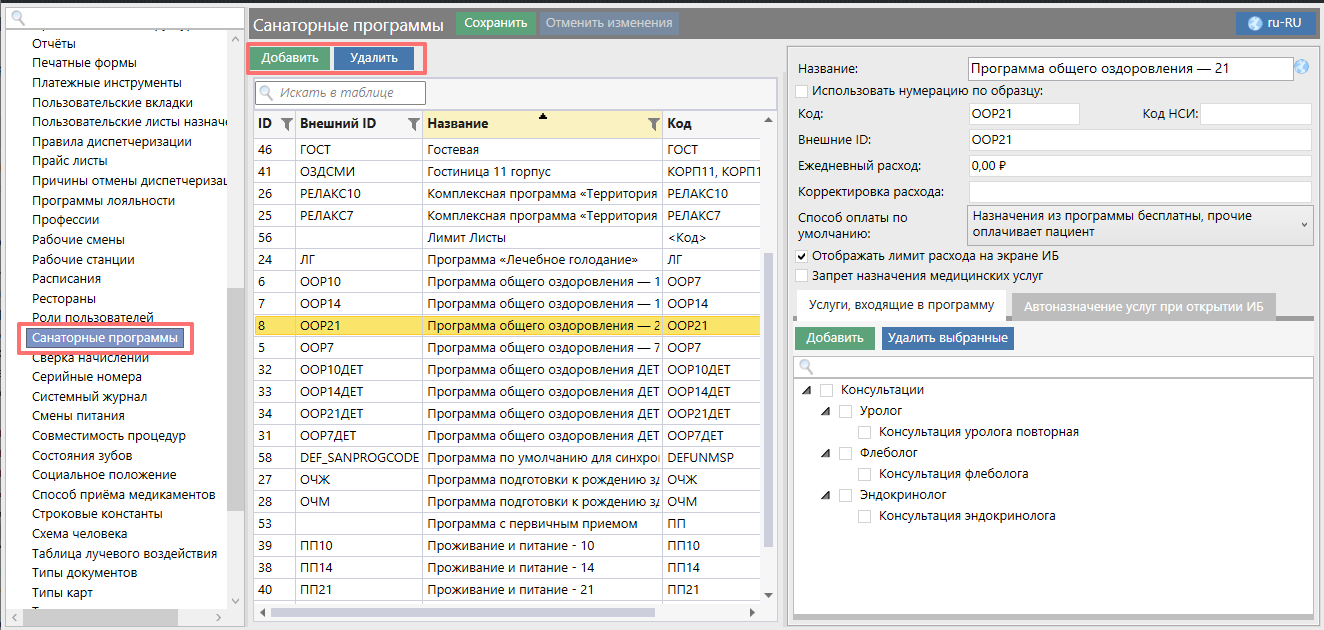The height and width of the screenshot is (630, 1324).
Task: Collapse the Консультации tree node
Action: point(807,390)
